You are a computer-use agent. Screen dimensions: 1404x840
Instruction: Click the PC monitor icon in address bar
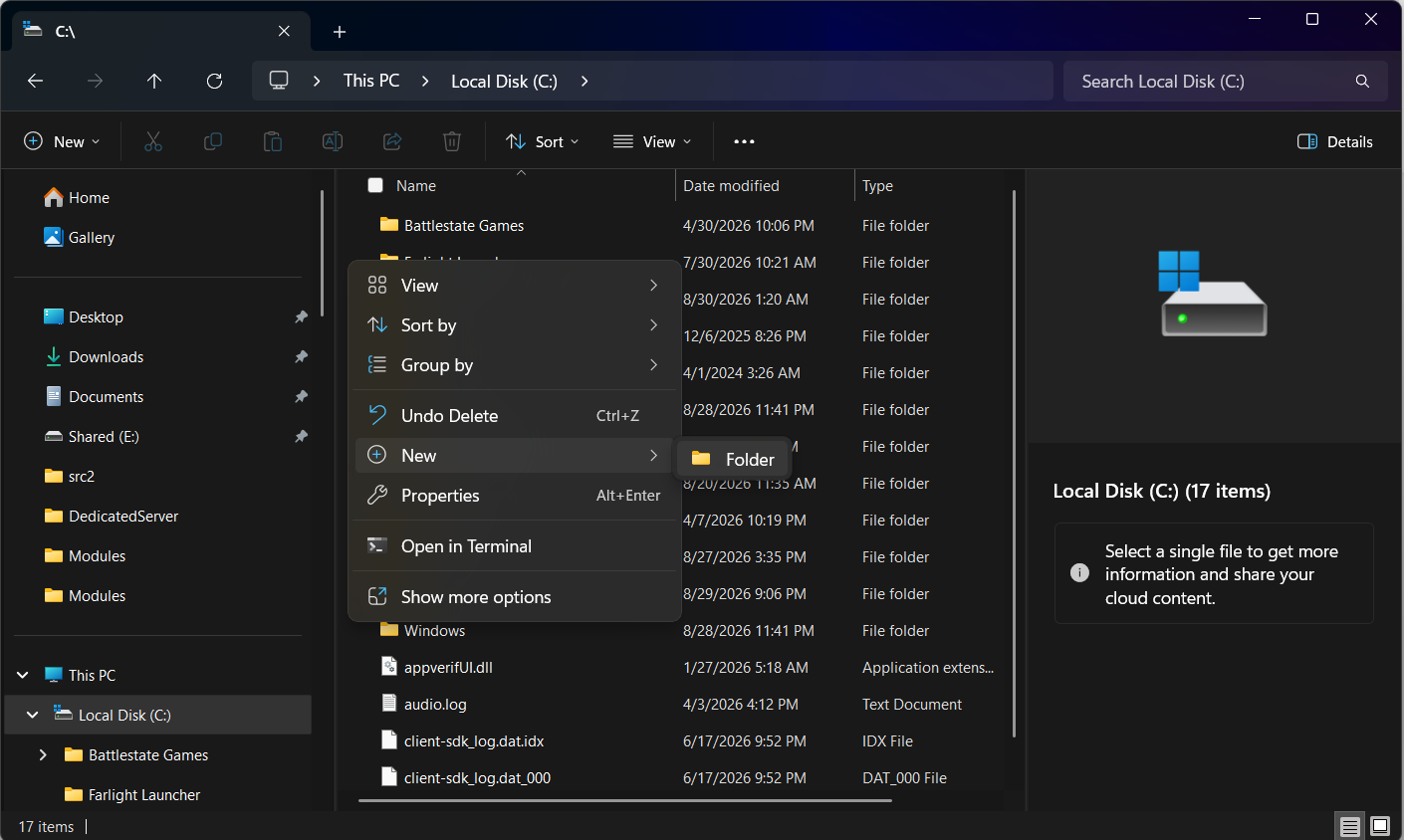click(x=279, y=81)
